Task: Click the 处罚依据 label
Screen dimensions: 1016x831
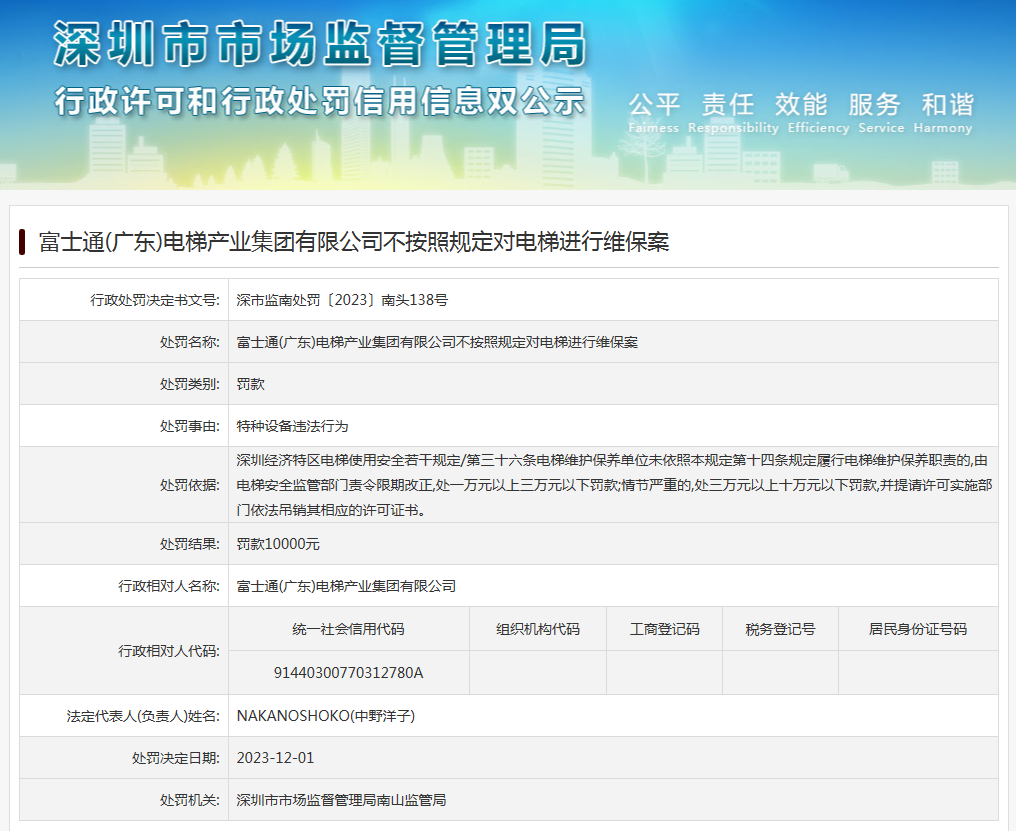Action: tap(190, 486)
